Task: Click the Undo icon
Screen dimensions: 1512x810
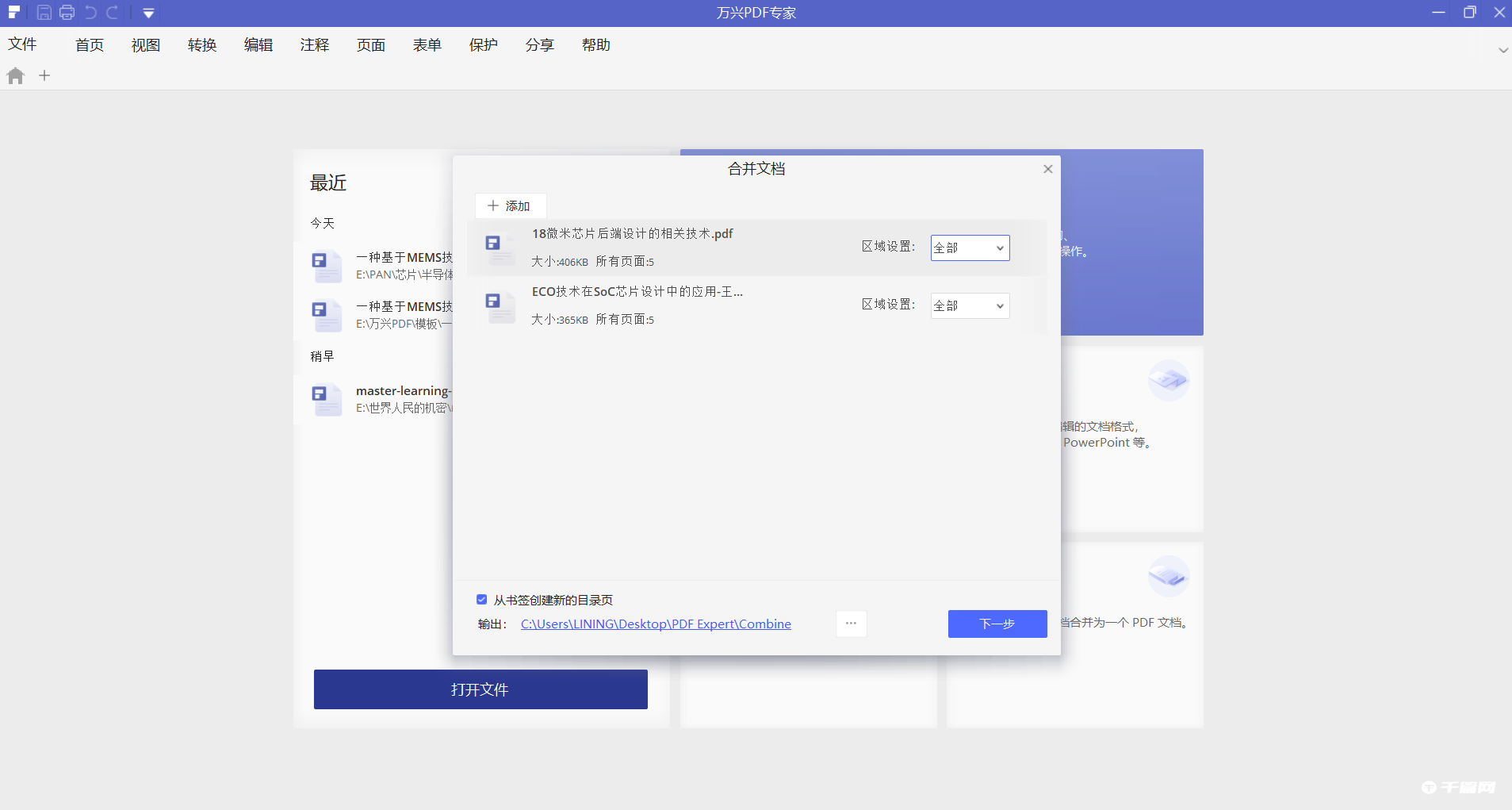Action: (x=90, y=12)
